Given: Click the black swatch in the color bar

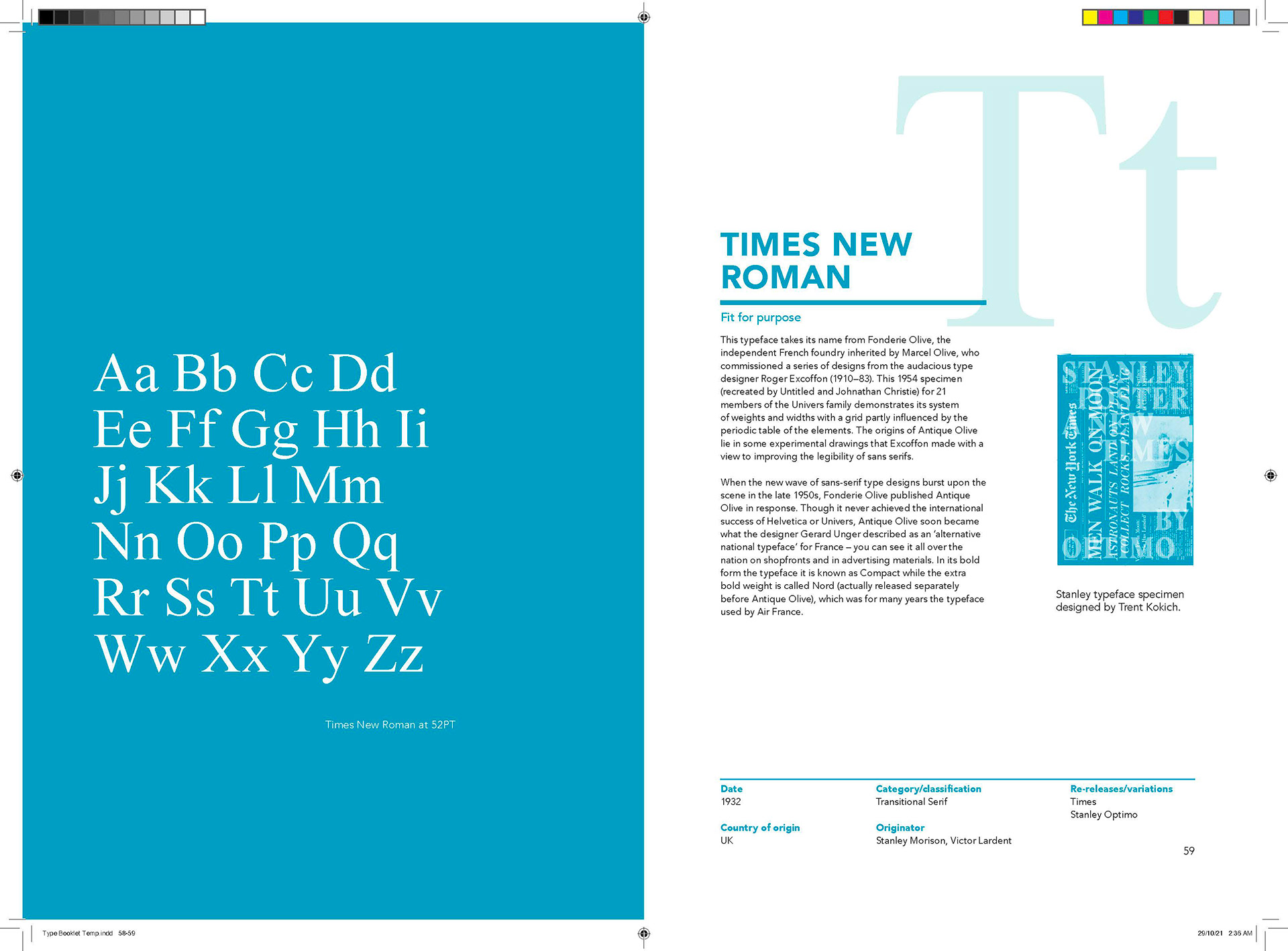Looking at the screenshot, I should [1181, 17].
